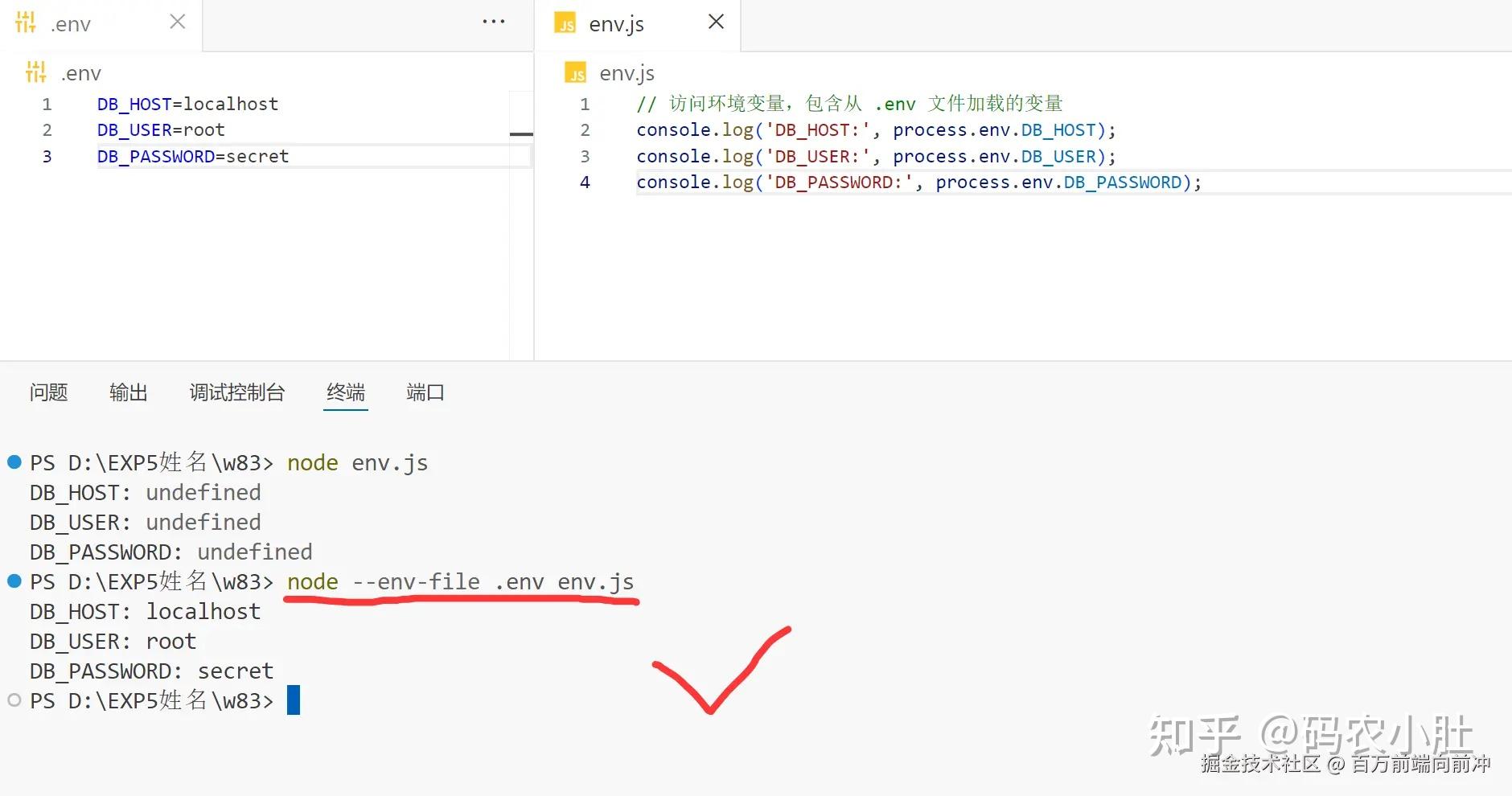Open the 调试控制台 debug console panel

(x=237, y=392)
